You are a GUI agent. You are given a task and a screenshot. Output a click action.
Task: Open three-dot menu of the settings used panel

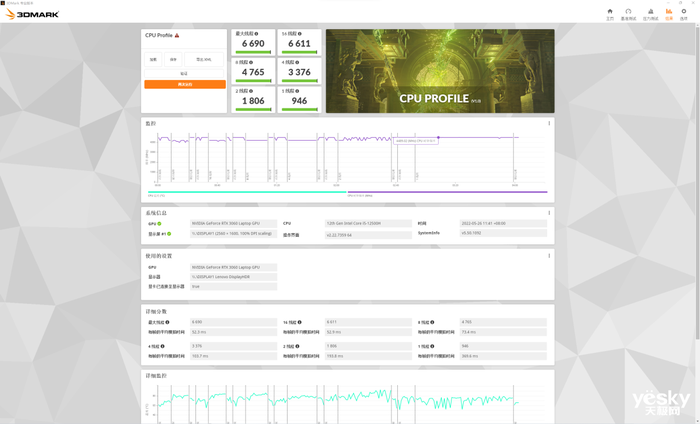coord(549,256)
